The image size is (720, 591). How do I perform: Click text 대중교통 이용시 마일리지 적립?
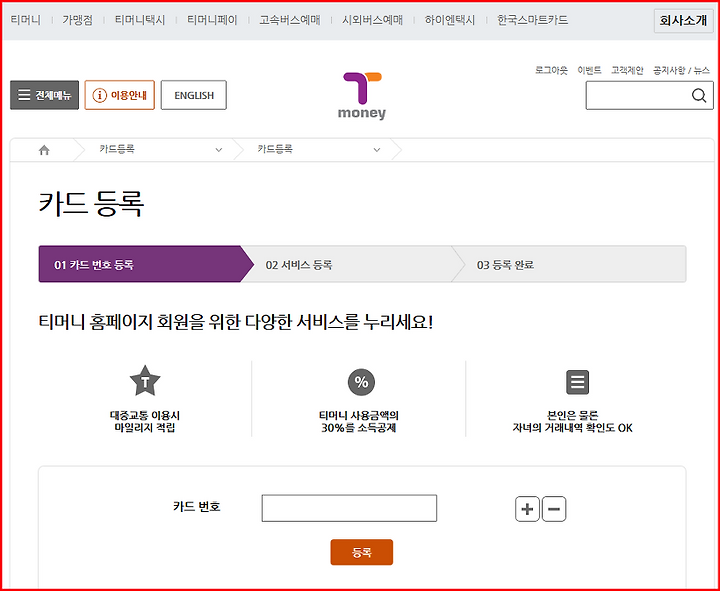(145, 422)
